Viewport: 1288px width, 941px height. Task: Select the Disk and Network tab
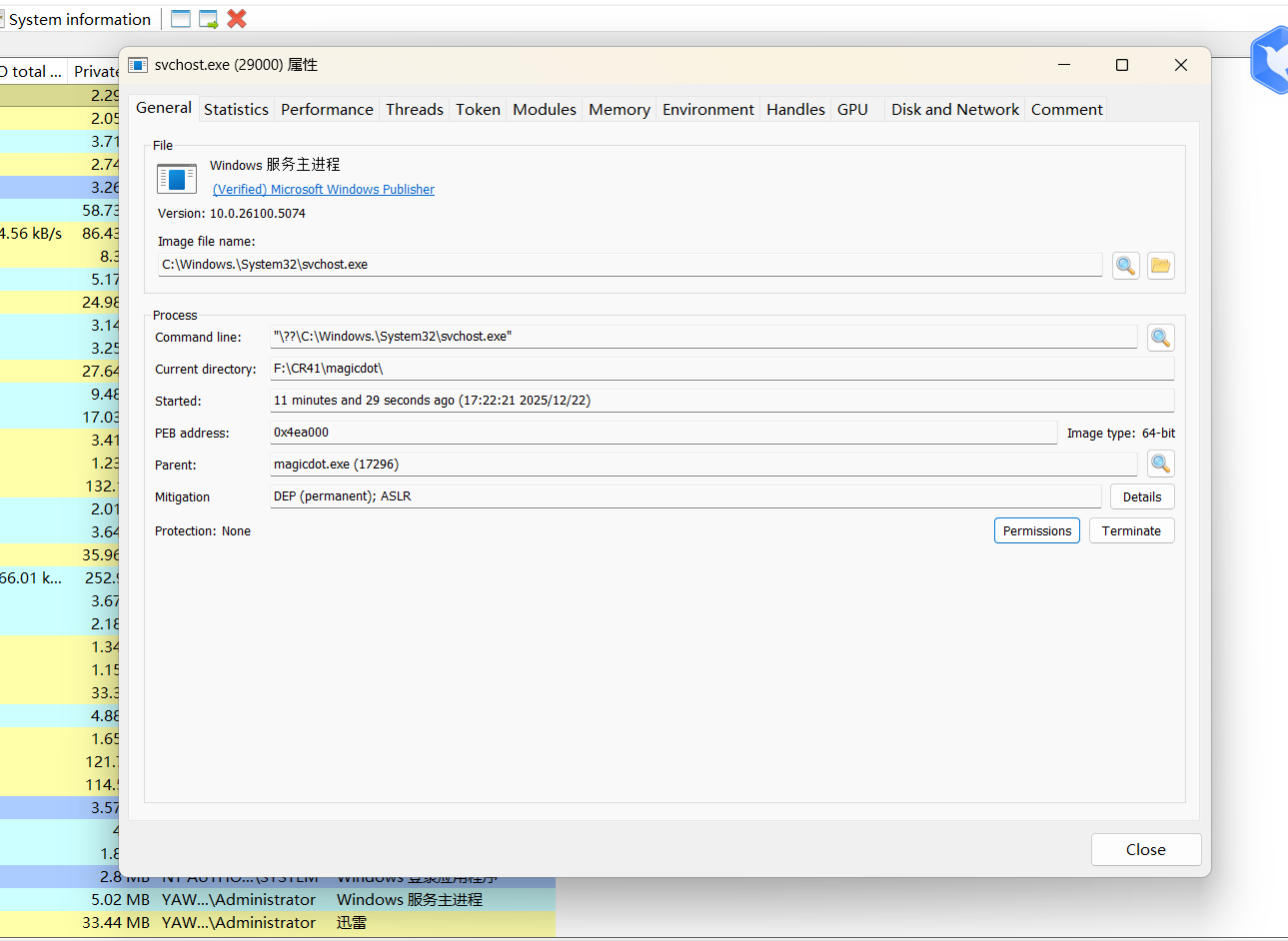955,110
